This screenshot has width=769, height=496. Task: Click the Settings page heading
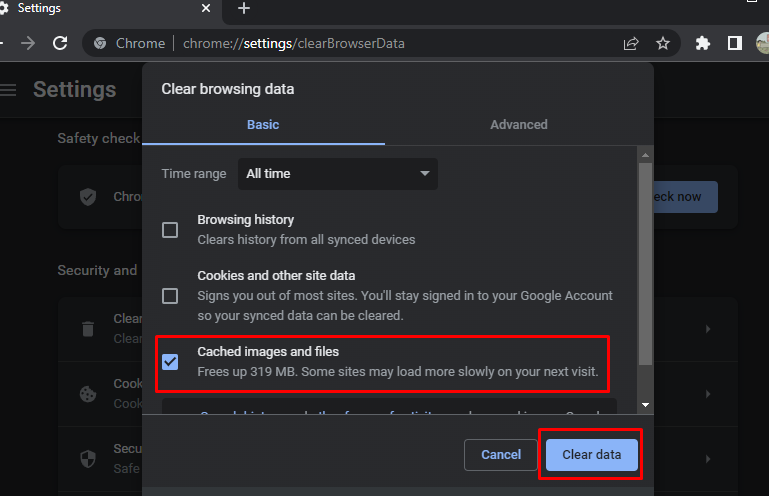(75, 90)
